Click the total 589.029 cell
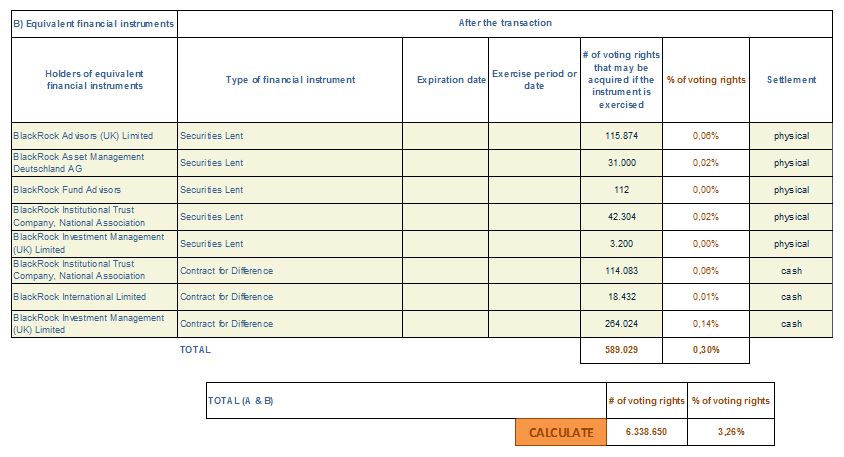Viewport: 844px width, 457px height. pyautogui.click(x=621, y=350)
